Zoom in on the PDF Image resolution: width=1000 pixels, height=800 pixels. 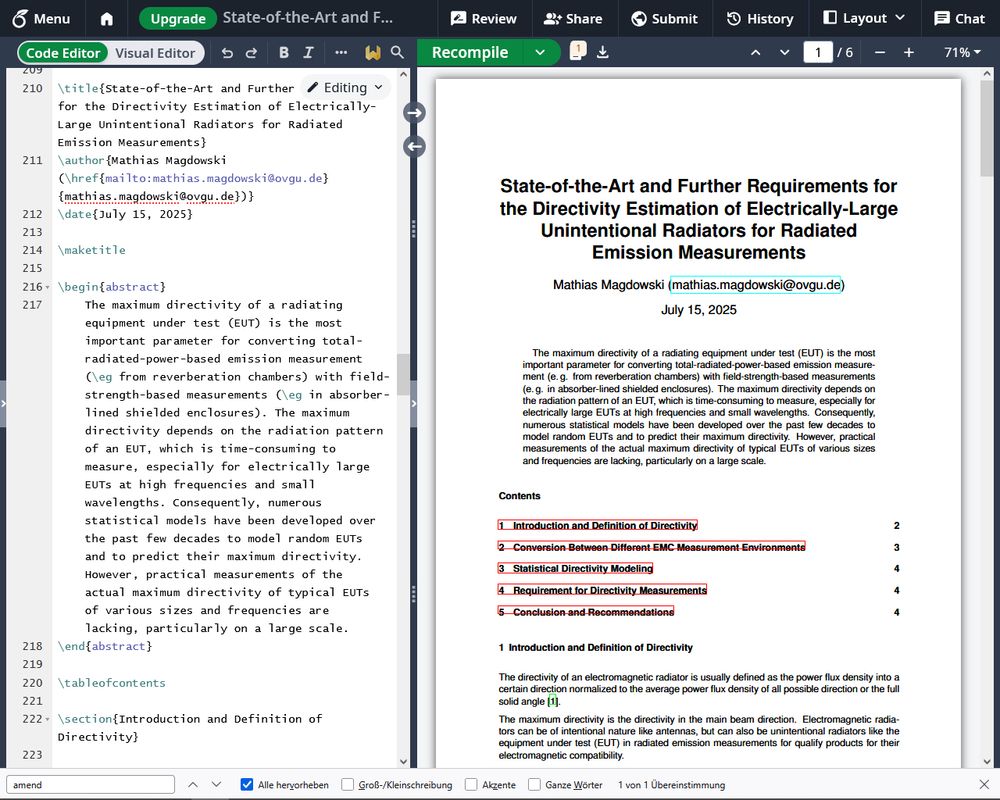click(x=909, y=52)
